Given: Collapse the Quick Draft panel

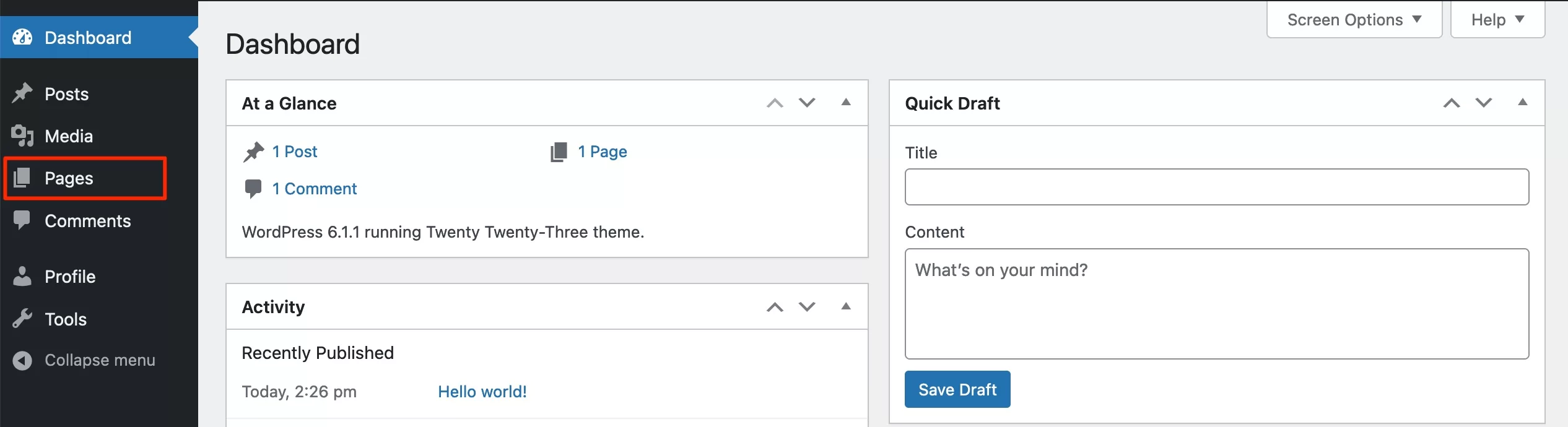Looking at the screenshot, I should pos(1523,102).
